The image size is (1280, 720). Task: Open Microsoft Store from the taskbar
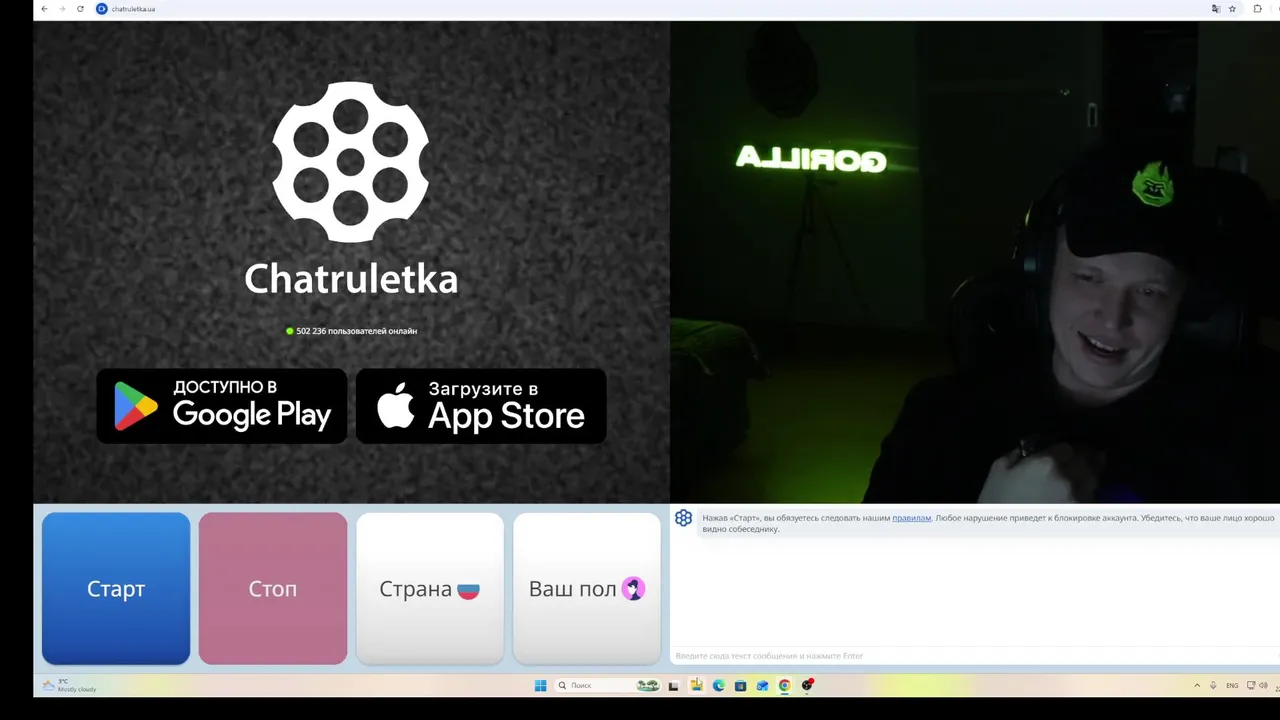pyautogui.click(x=740, y=686)
